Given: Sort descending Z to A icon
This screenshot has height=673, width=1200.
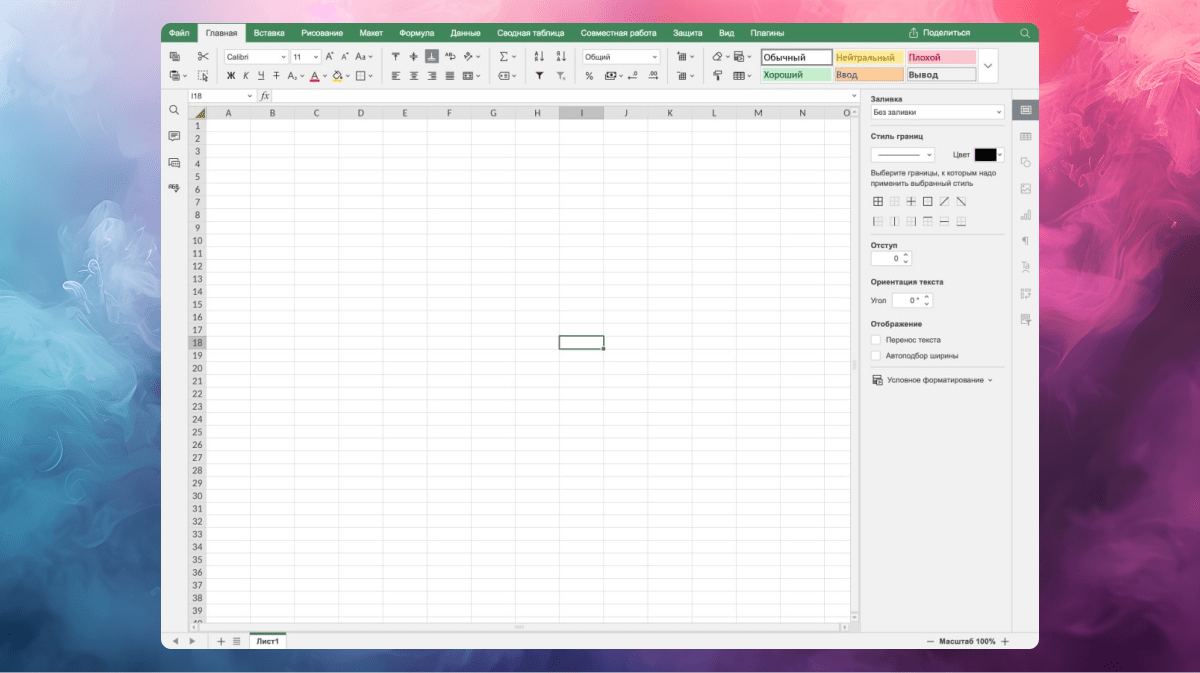Looking at the screenshot, I should coord(561,57).
